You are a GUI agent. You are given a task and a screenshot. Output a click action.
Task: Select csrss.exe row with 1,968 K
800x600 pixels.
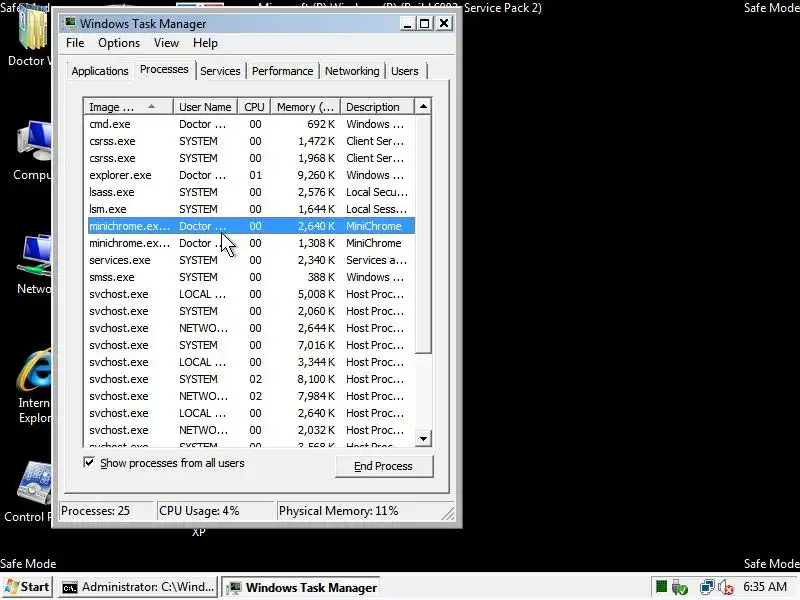coord(250,158)
